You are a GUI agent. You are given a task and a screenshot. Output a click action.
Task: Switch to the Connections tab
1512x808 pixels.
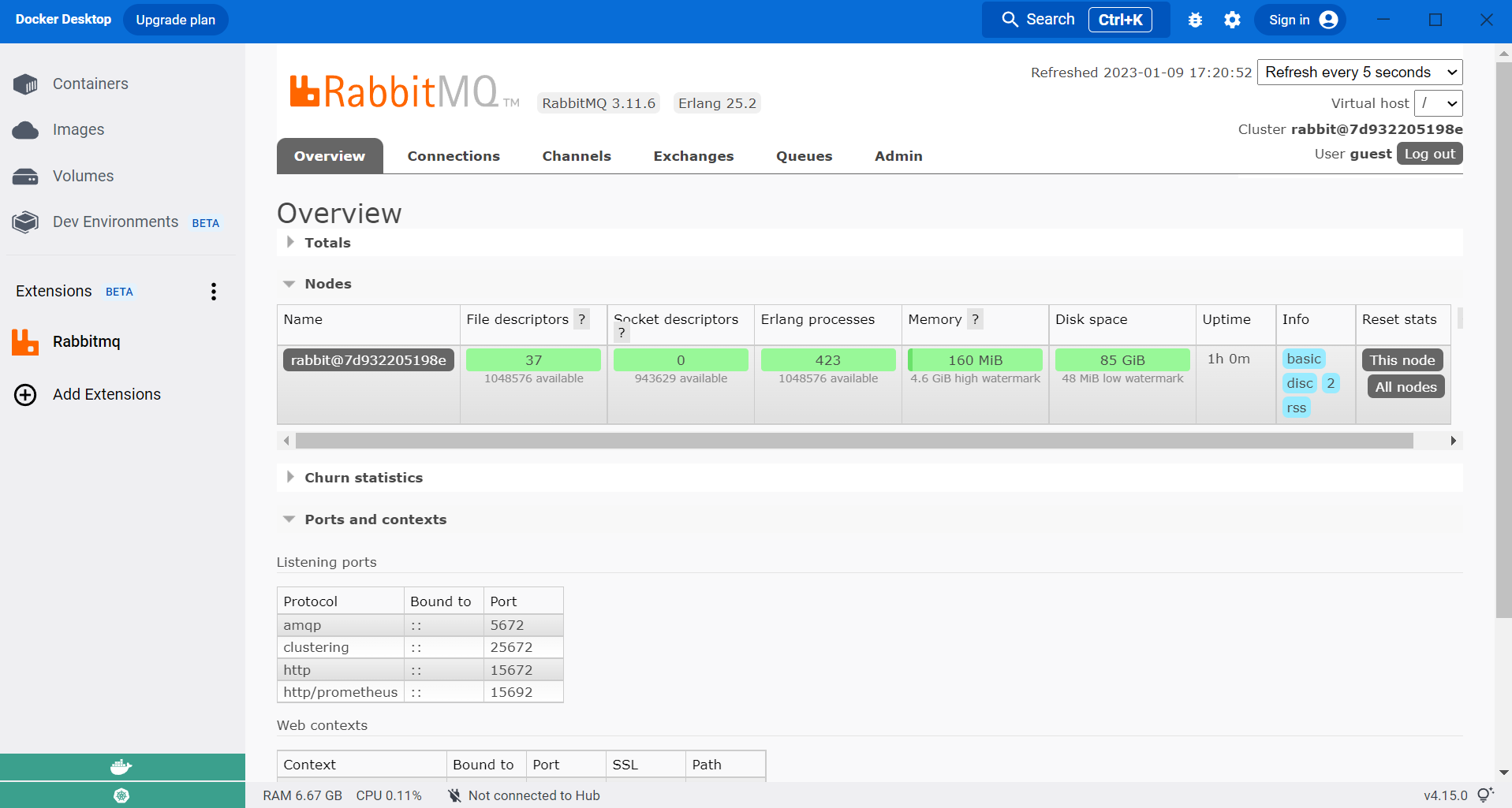[x=454, y=156]
